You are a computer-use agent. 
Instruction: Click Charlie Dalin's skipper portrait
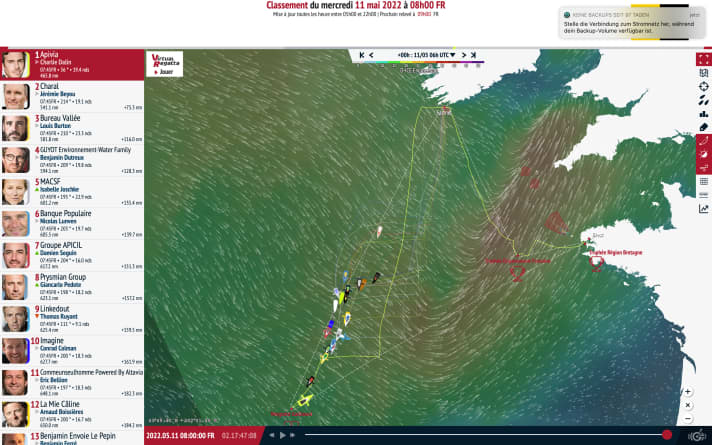pos(16,64)
